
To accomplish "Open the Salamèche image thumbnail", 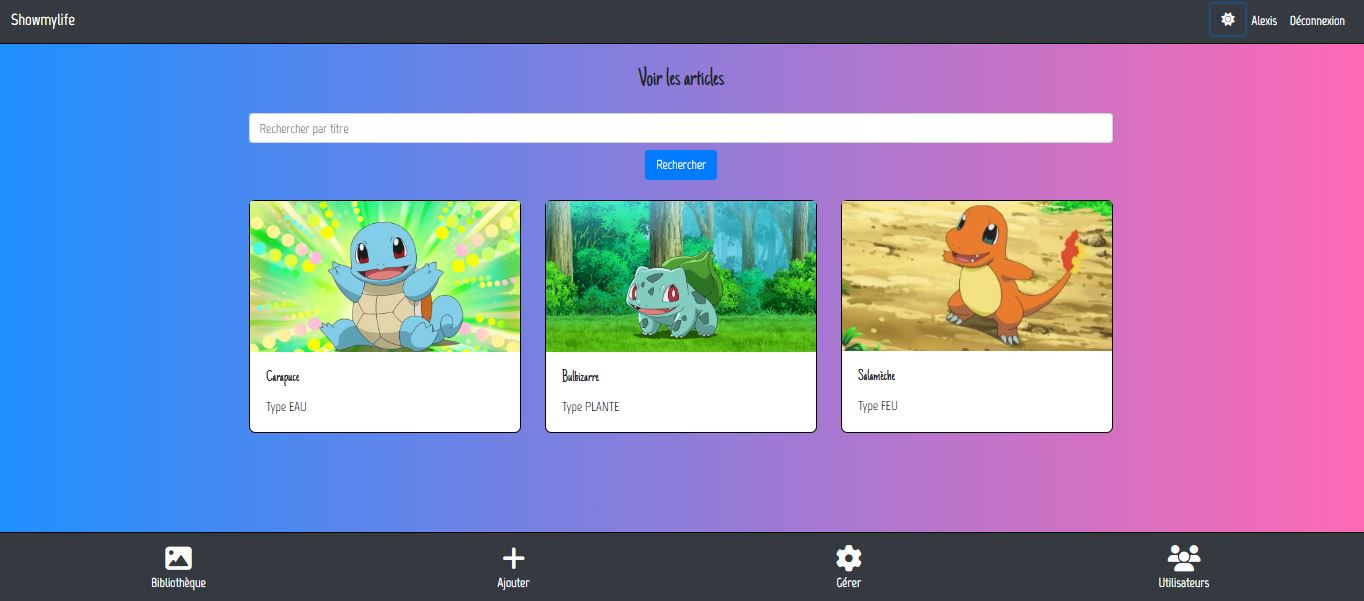I will click(977, 276).
